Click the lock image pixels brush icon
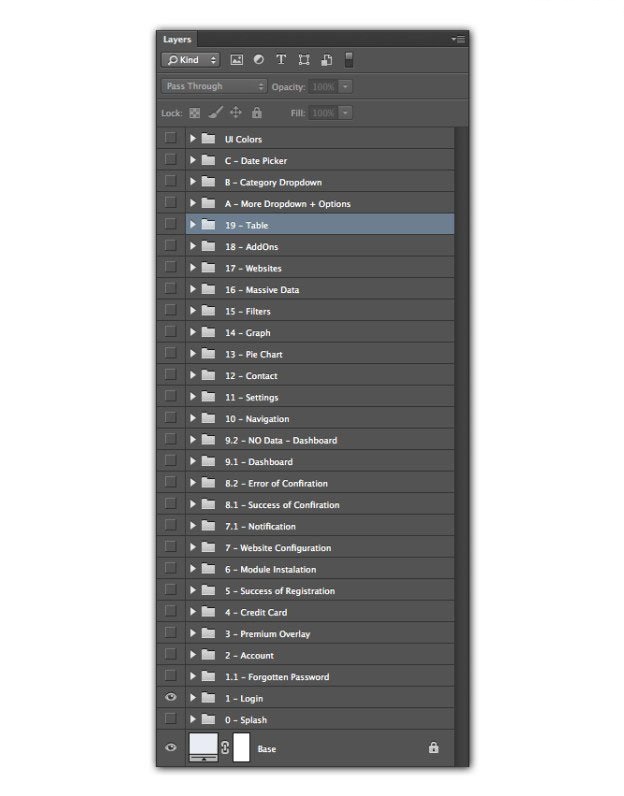624x796 pixels. tap(216, 113)
